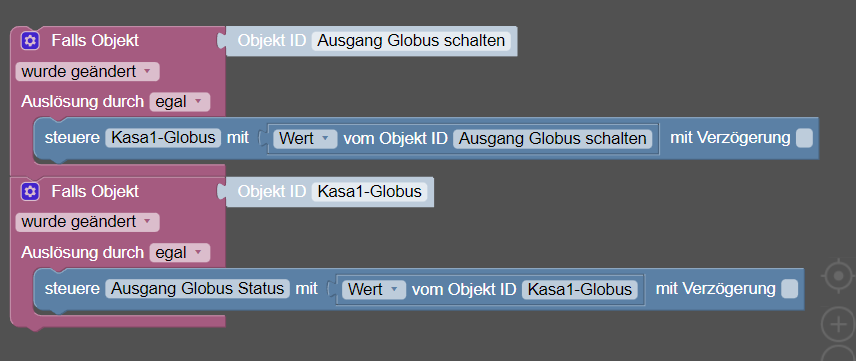Toggle delay checkbox on Ausgang Globus Status block
Viewport: 856px width, 361px height.
(x=789, y=289)
